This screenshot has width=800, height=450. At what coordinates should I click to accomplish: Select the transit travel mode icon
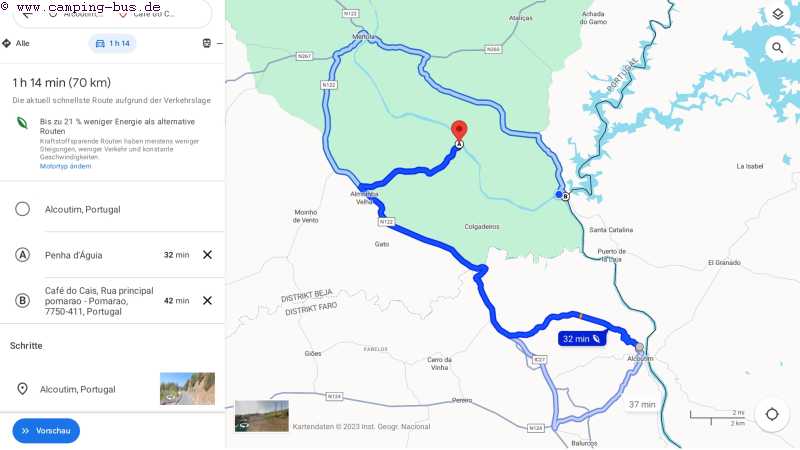[206, 43]
